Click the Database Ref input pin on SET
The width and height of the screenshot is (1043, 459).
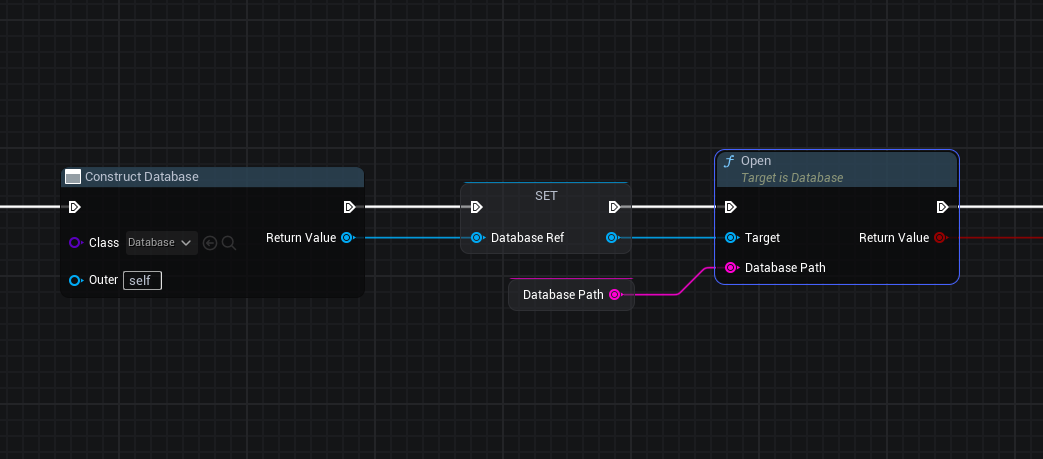(477, 238)
